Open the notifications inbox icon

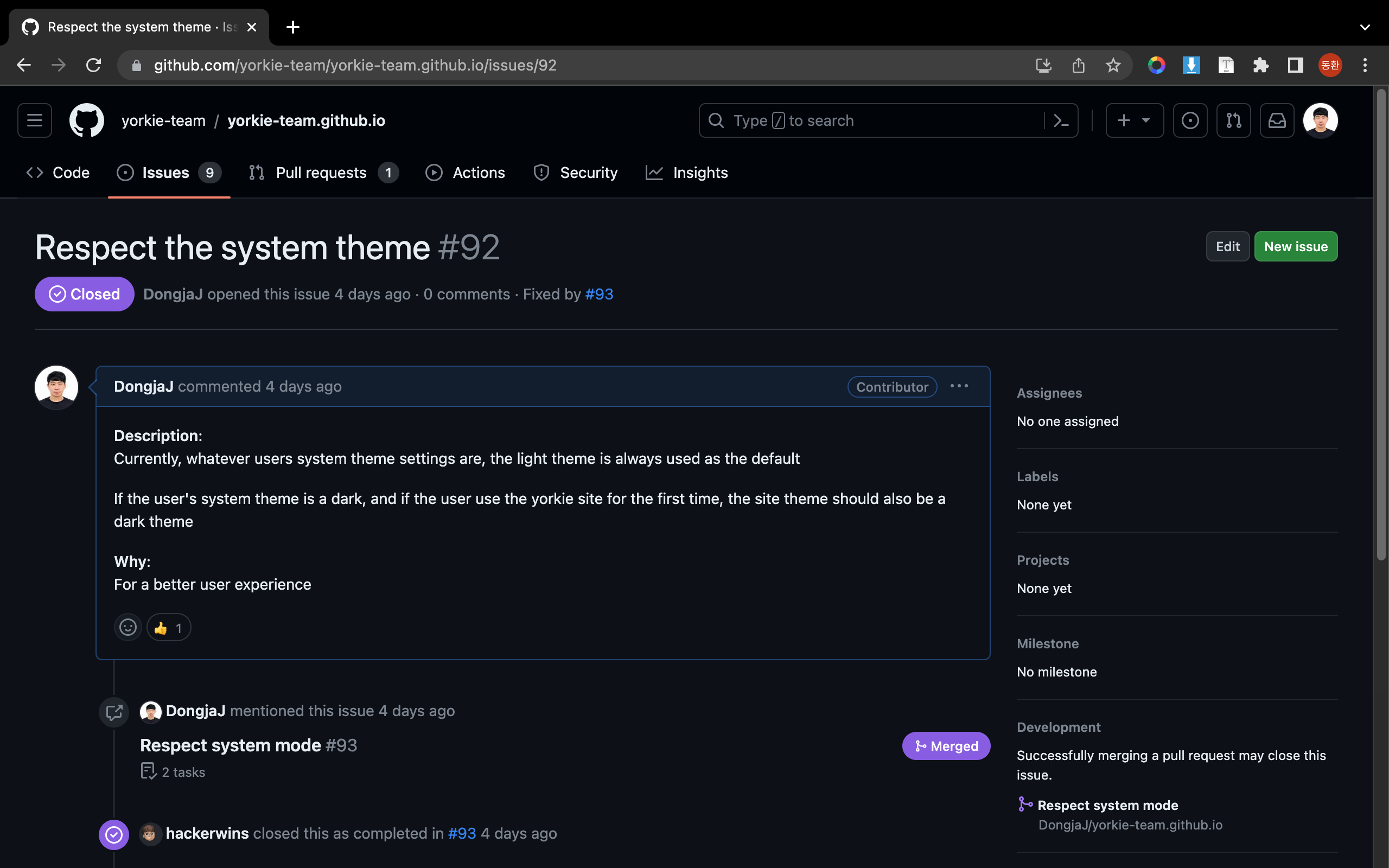click(x=1277, y=120)
